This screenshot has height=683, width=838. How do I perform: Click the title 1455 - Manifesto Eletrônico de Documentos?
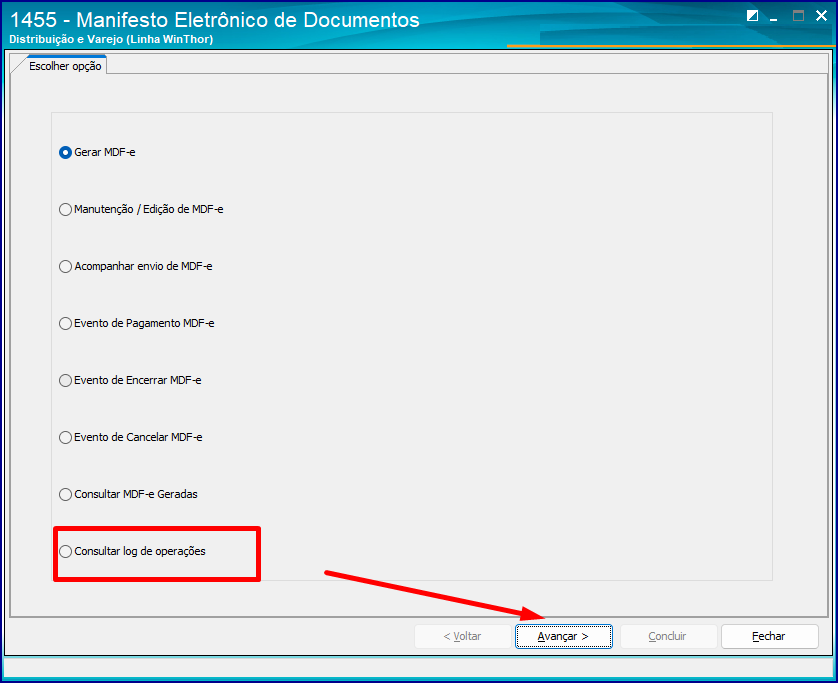click(x=215, y=20)
